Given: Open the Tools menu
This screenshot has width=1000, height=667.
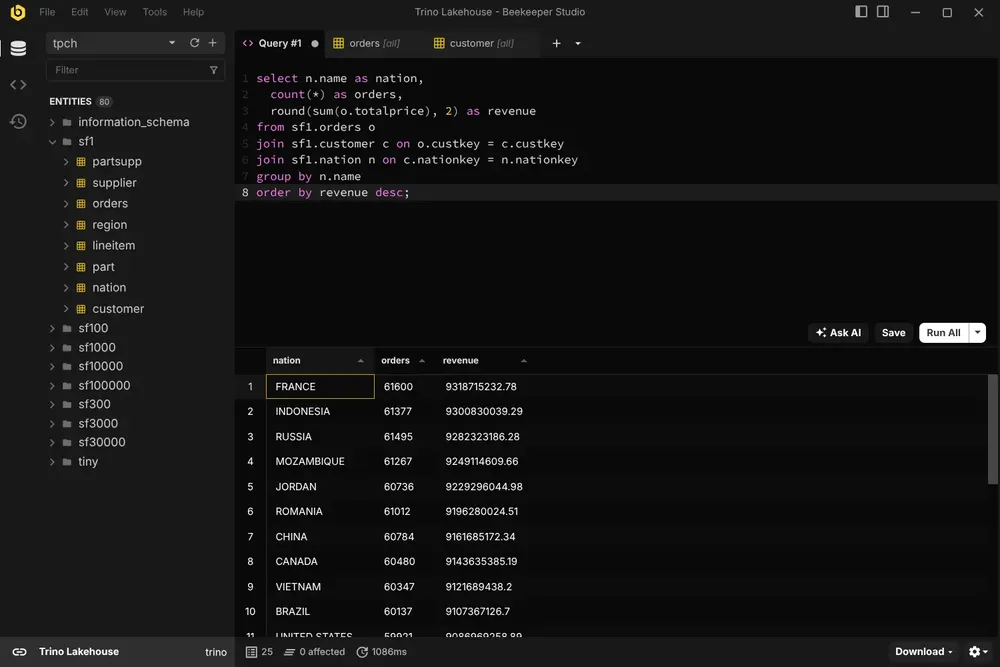Looking at the screenshot, I should pos(154,12).
